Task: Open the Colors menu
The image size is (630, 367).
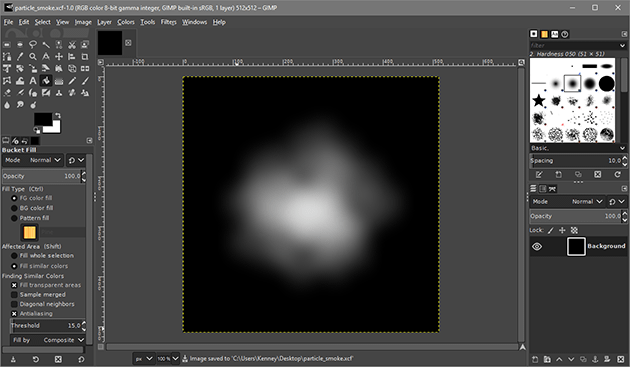Action: click(126, 22)
